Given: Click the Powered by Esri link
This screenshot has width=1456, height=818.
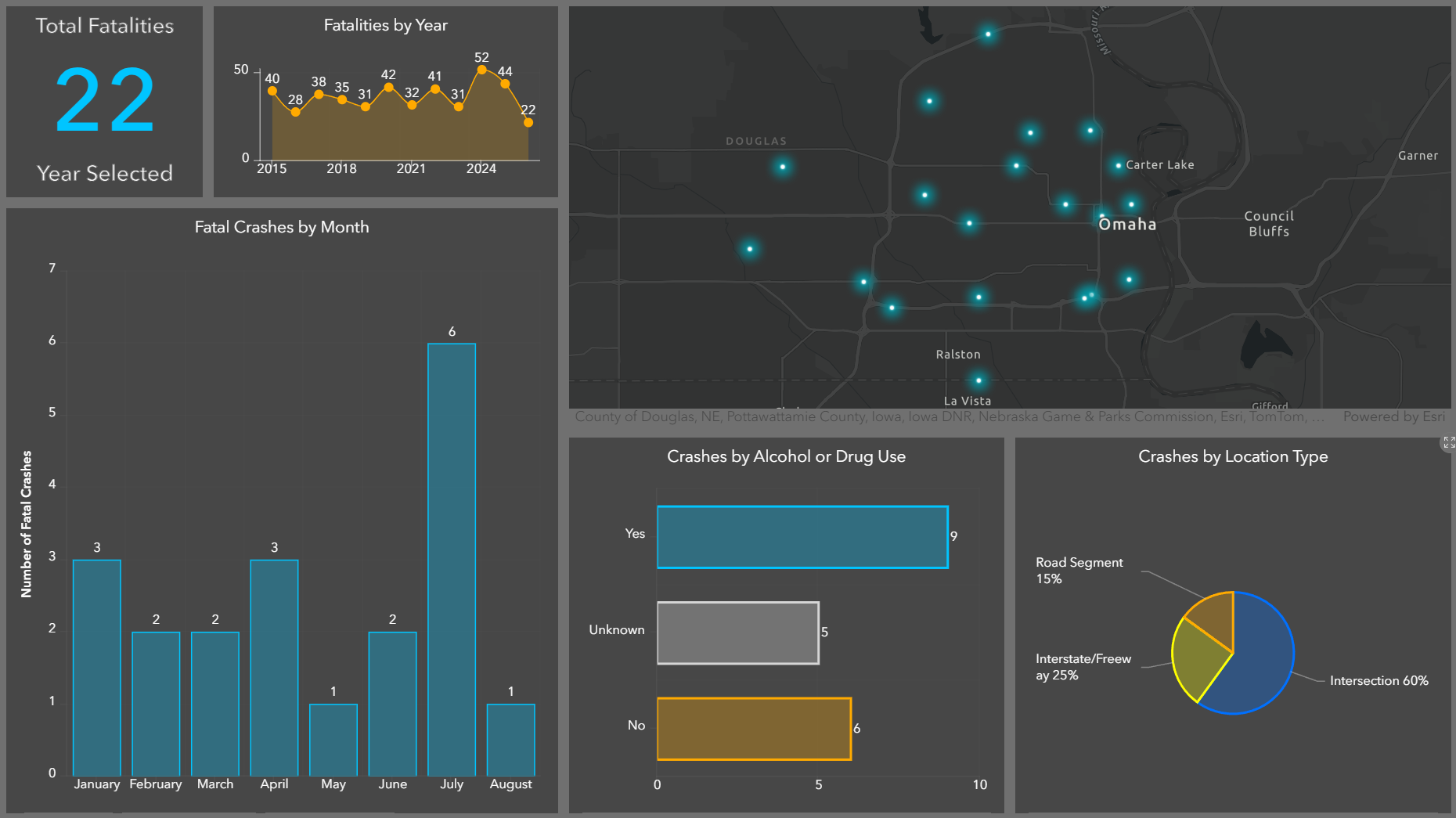Looking at the screenshot, I should 1393,416.
